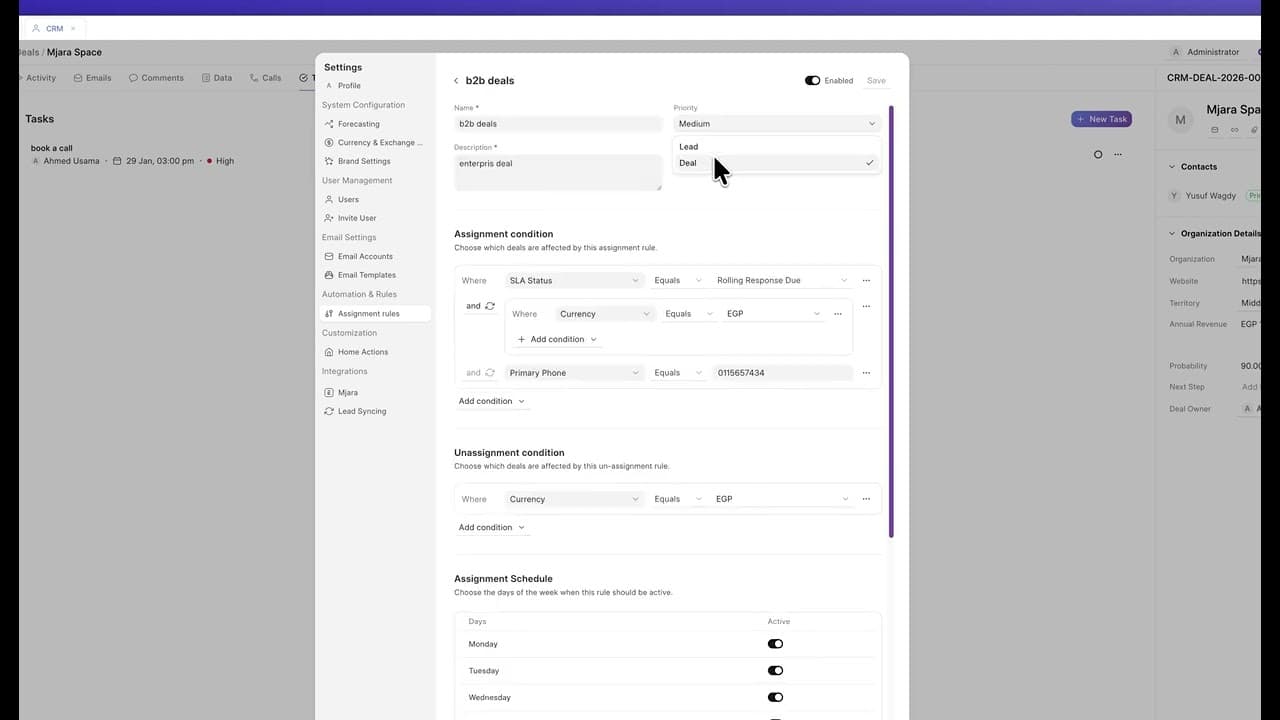Open the Rolling Response Due value dropdown
This screenshot has height=720, width=1280.
tap(781, 281)
